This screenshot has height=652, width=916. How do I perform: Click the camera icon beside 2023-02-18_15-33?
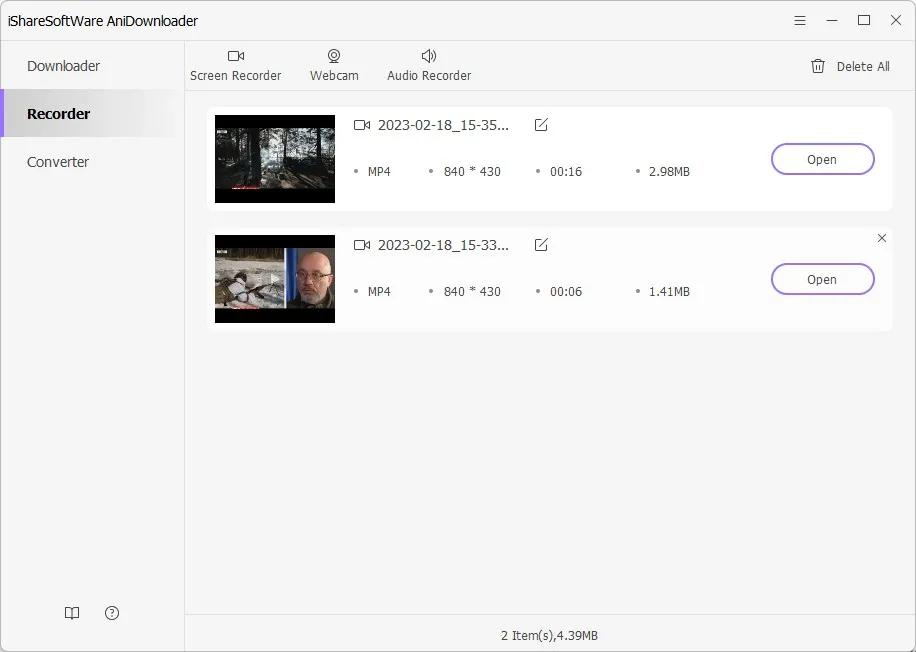[x=362, y=245]
